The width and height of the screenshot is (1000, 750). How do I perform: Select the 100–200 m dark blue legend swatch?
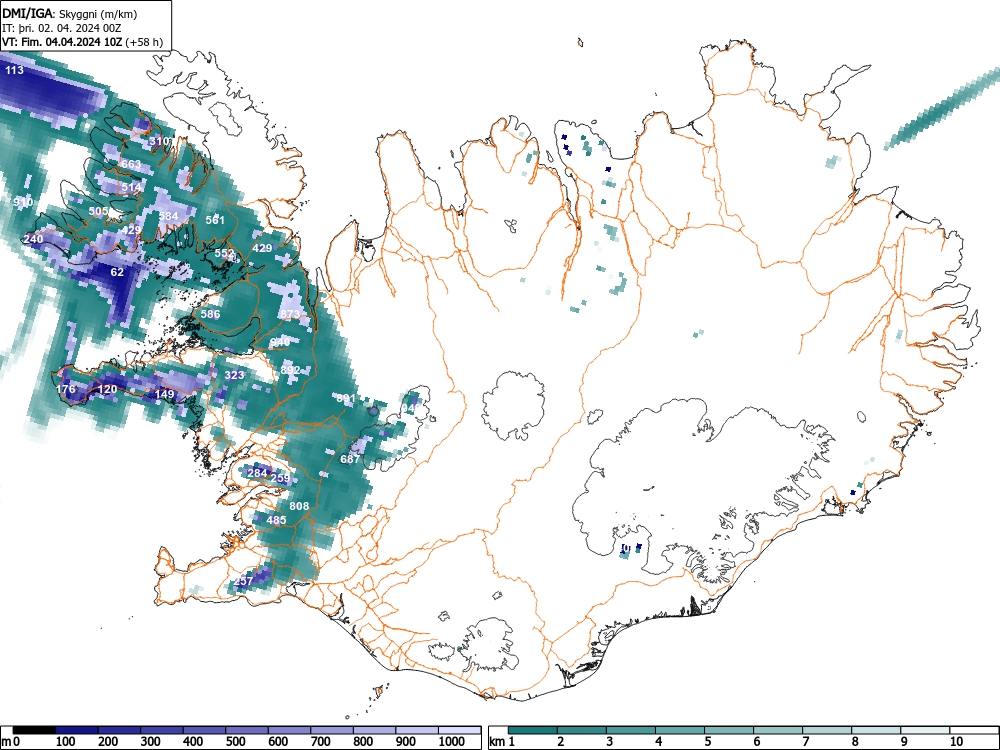77,730
